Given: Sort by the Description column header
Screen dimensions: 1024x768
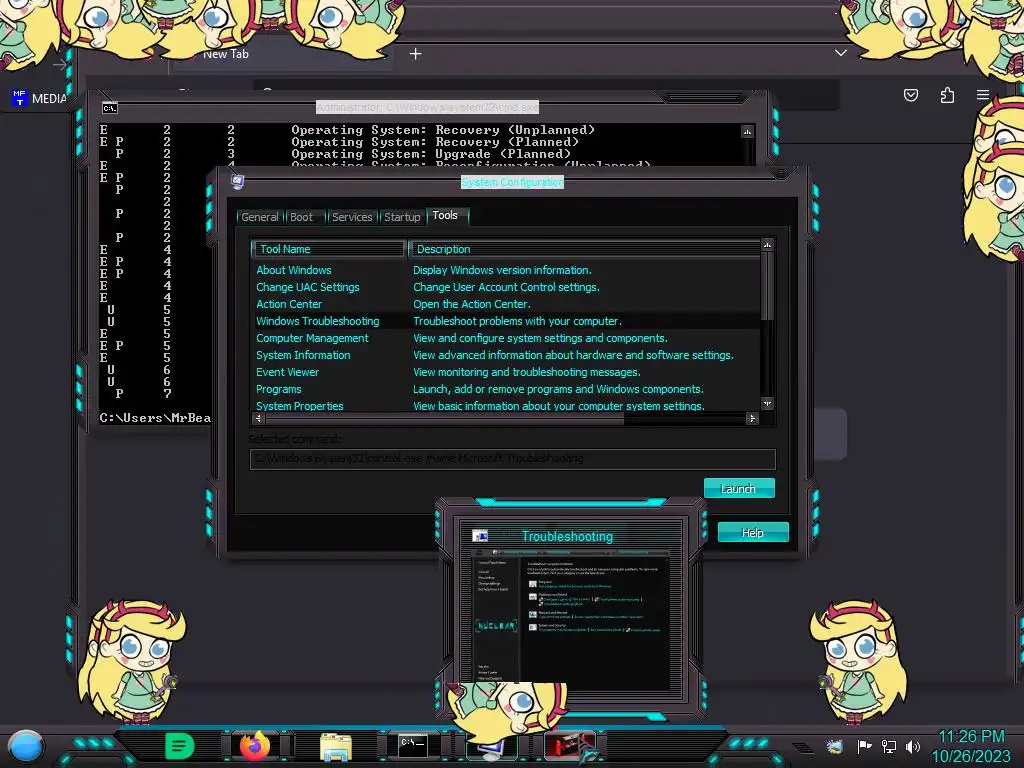Looking at the screenshot, I should pyautogui.click(x=584, y=249).
